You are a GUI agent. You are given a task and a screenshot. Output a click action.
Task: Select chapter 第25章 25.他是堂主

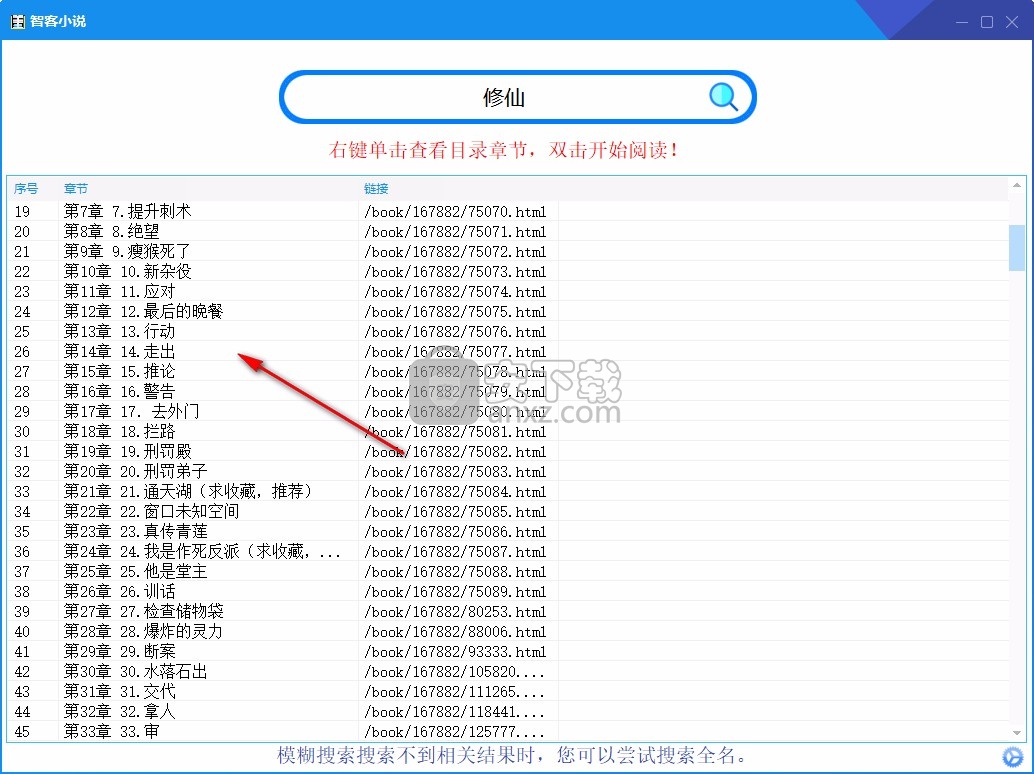coord(135,572)
